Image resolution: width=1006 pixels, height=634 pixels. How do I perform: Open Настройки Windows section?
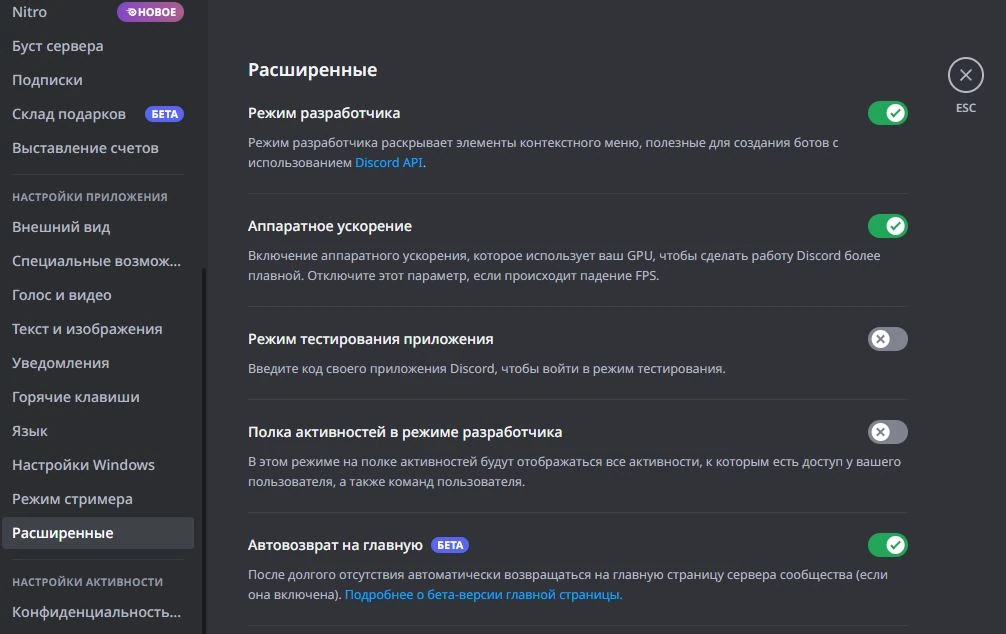click(x=83, y=465)
